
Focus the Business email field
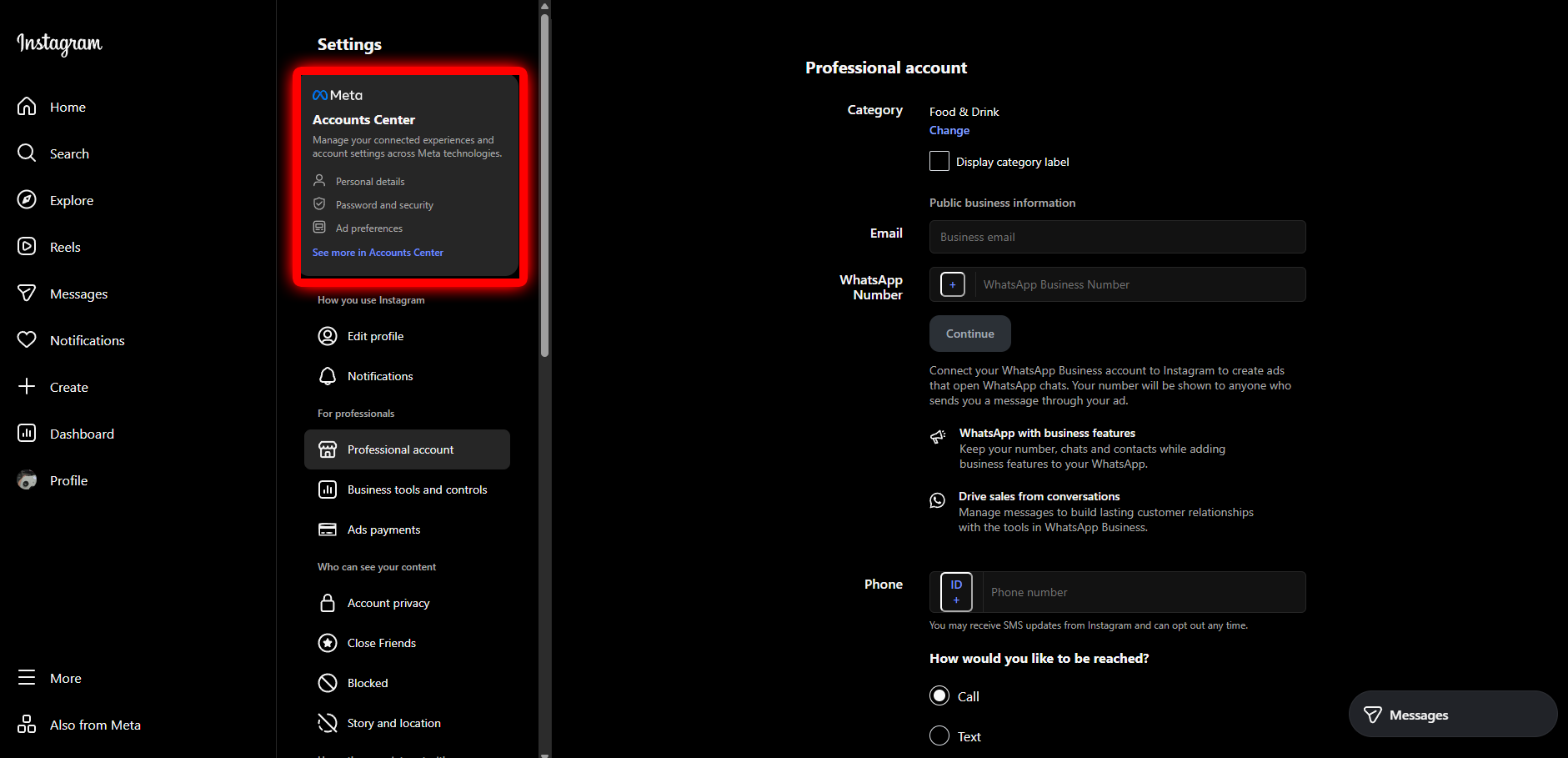click(x=1117, y=237)
